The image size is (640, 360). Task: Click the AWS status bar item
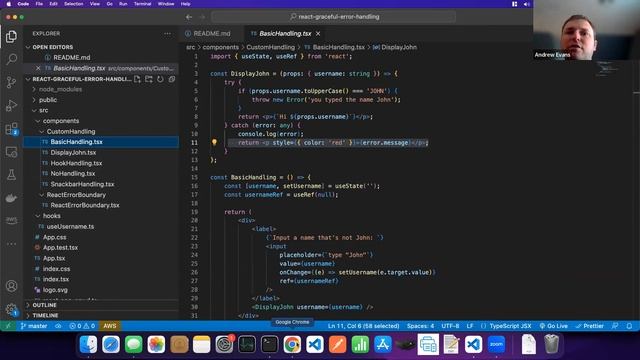pyautogui.click(x=109, y=326)
